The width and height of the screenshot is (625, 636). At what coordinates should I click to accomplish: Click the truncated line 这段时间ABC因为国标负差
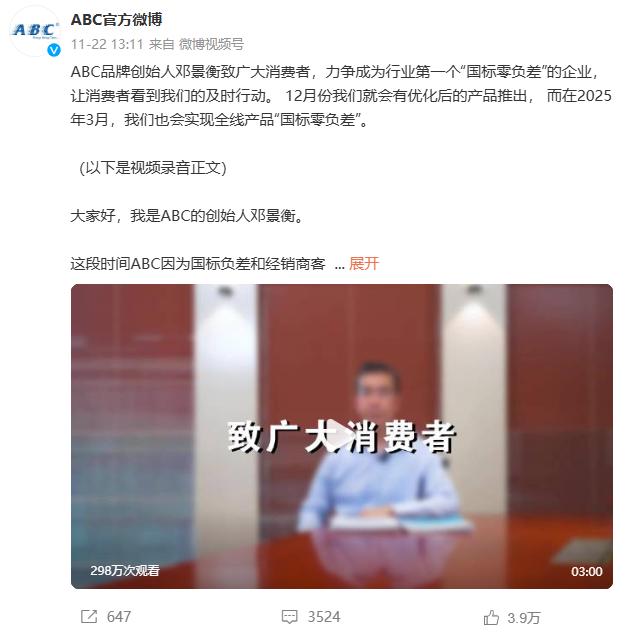198,264
